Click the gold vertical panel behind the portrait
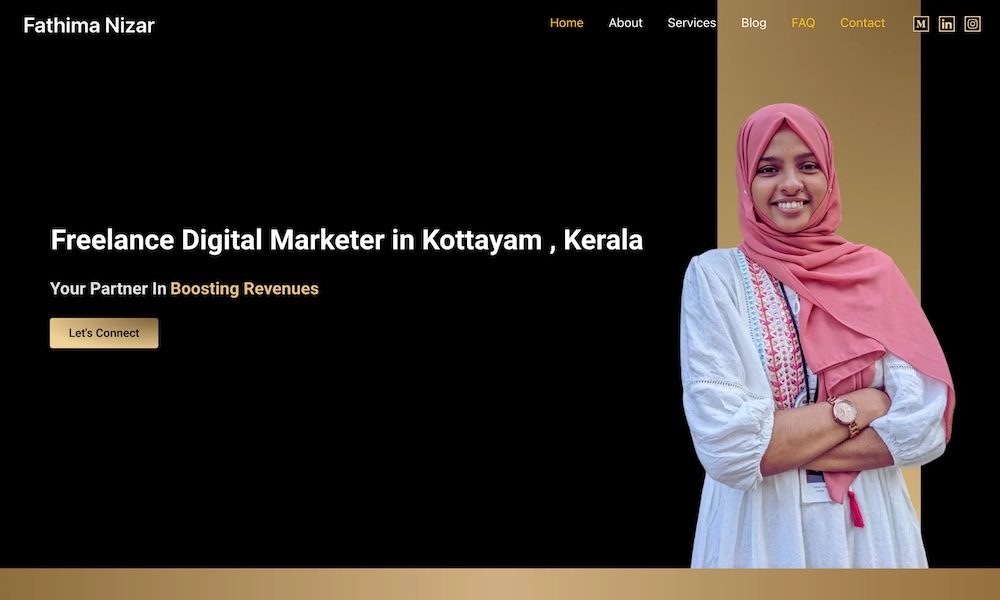 tap(880, 100)
